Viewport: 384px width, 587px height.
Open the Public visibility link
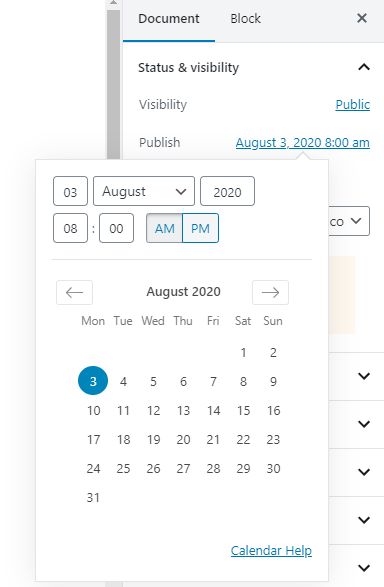point(353,104)
